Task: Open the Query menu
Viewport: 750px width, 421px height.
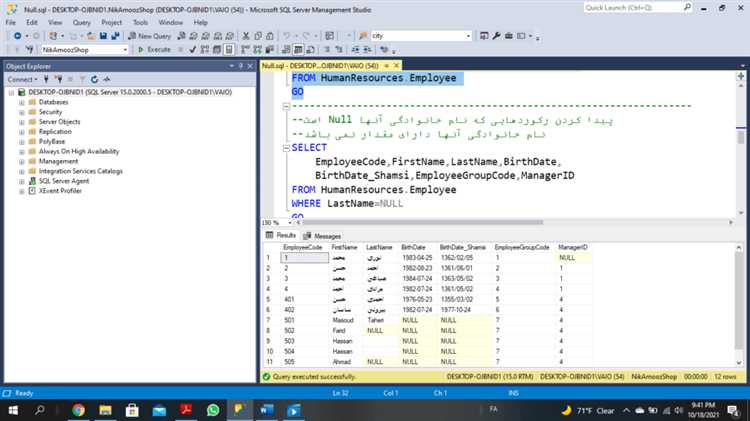Action: 81,21
